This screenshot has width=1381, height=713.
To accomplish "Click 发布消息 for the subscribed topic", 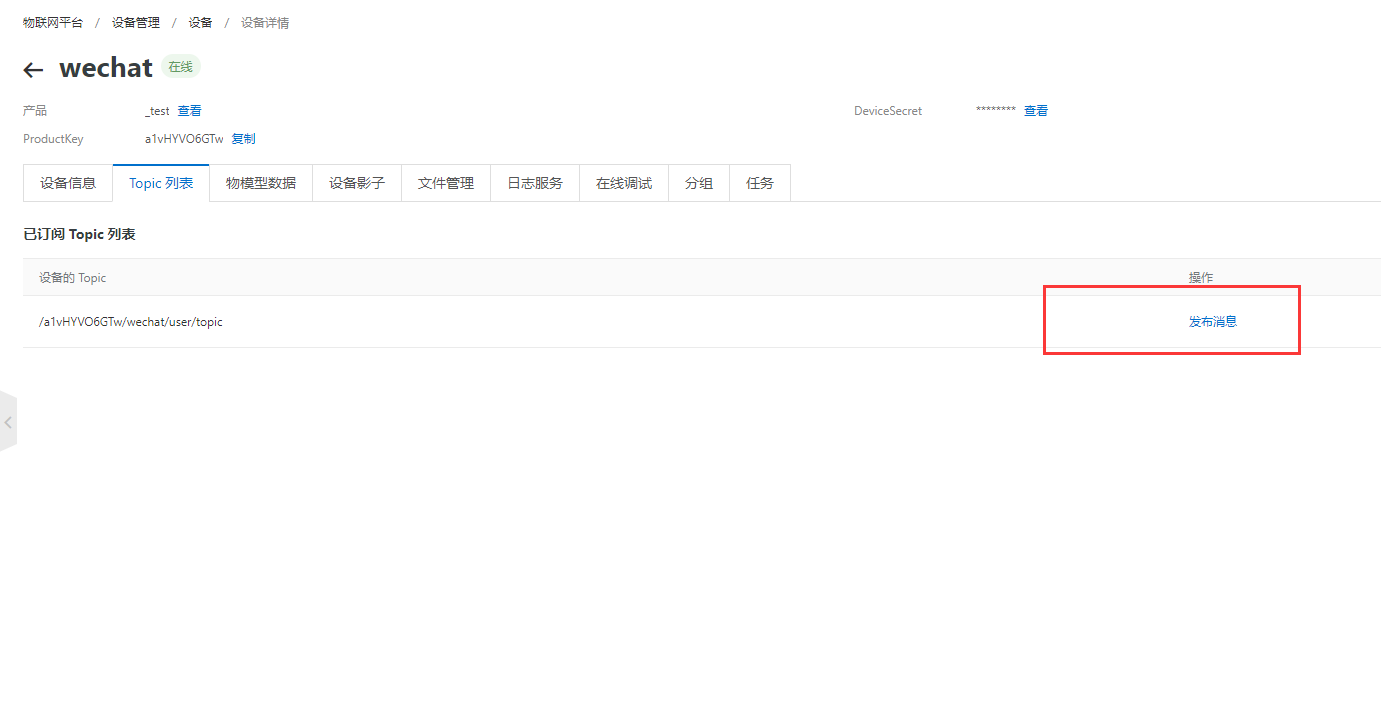I will point(1212,321).
